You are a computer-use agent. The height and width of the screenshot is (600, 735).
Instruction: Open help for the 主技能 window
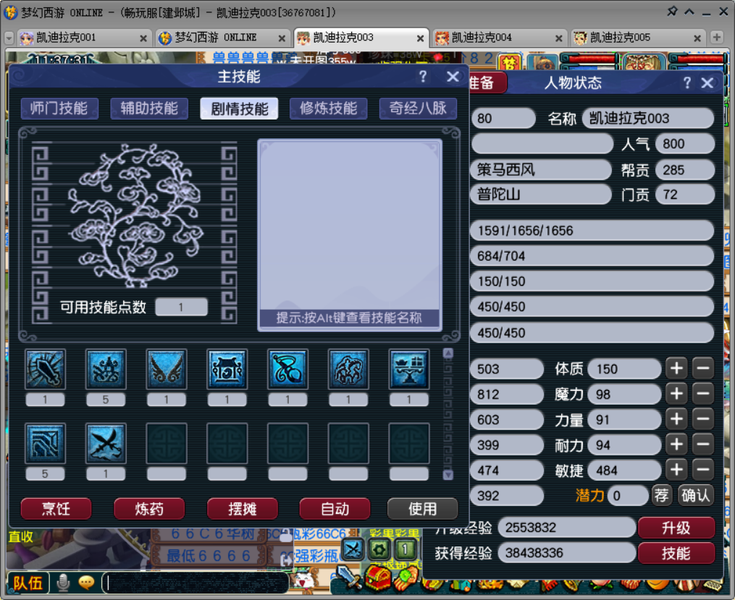[422, 76]
